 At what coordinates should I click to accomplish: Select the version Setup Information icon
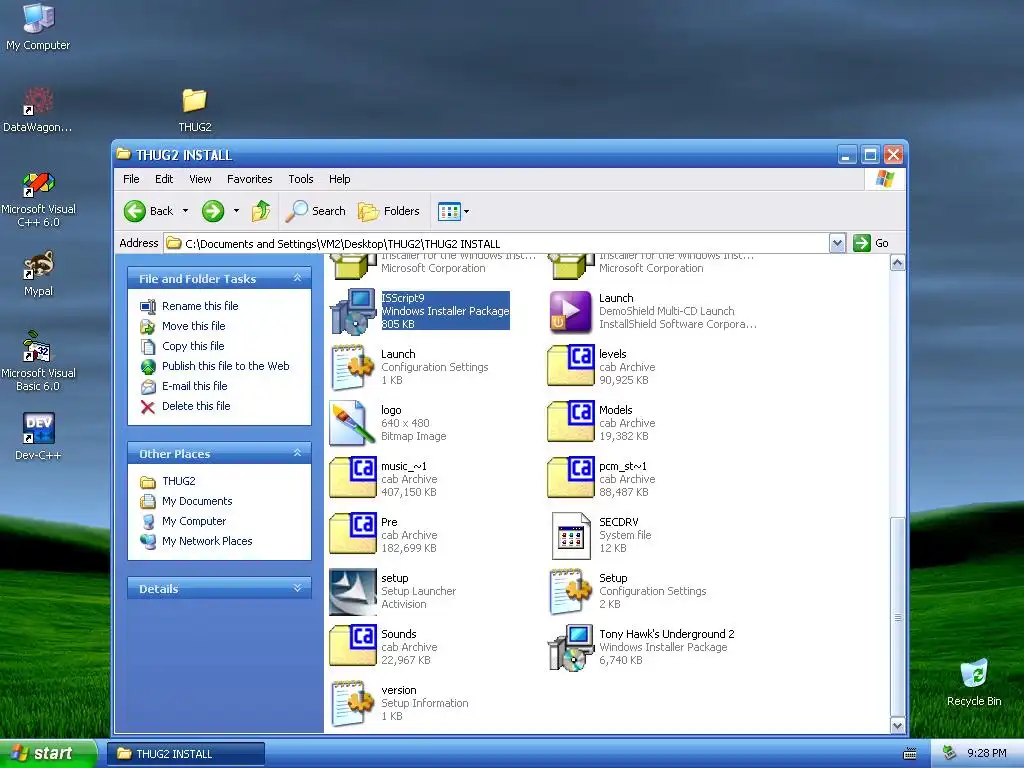[353, 703]
